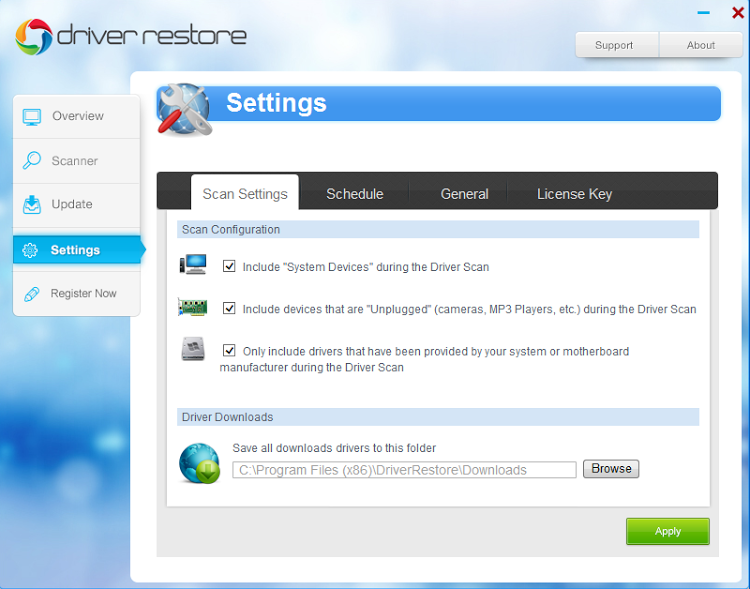This screenshot has height=589, width=750.
Task: Open Scanner from the sidebar
Action: [x=77, y=161]
